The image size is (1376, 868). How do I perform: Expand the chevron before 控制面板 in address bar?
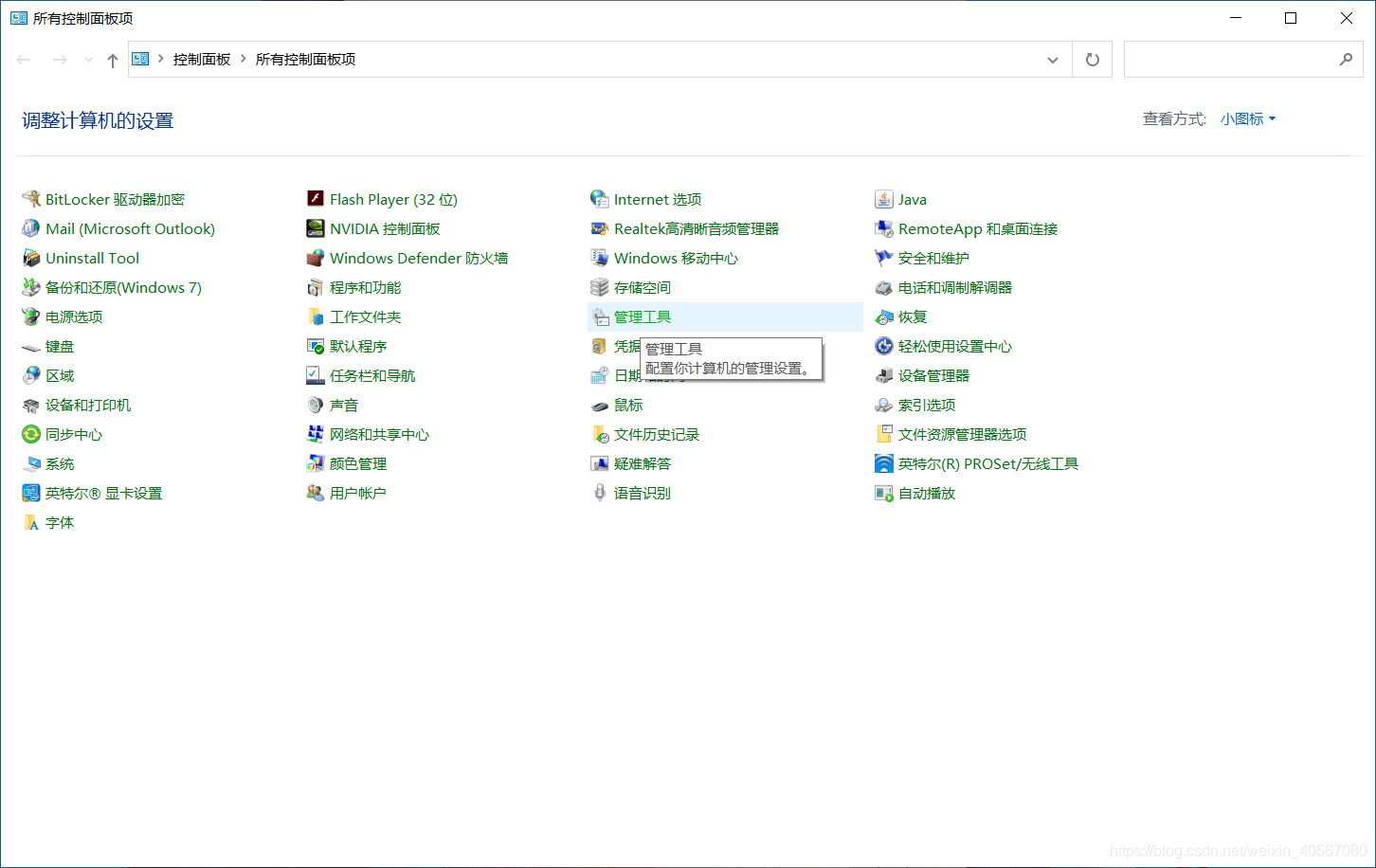point(161,59)
